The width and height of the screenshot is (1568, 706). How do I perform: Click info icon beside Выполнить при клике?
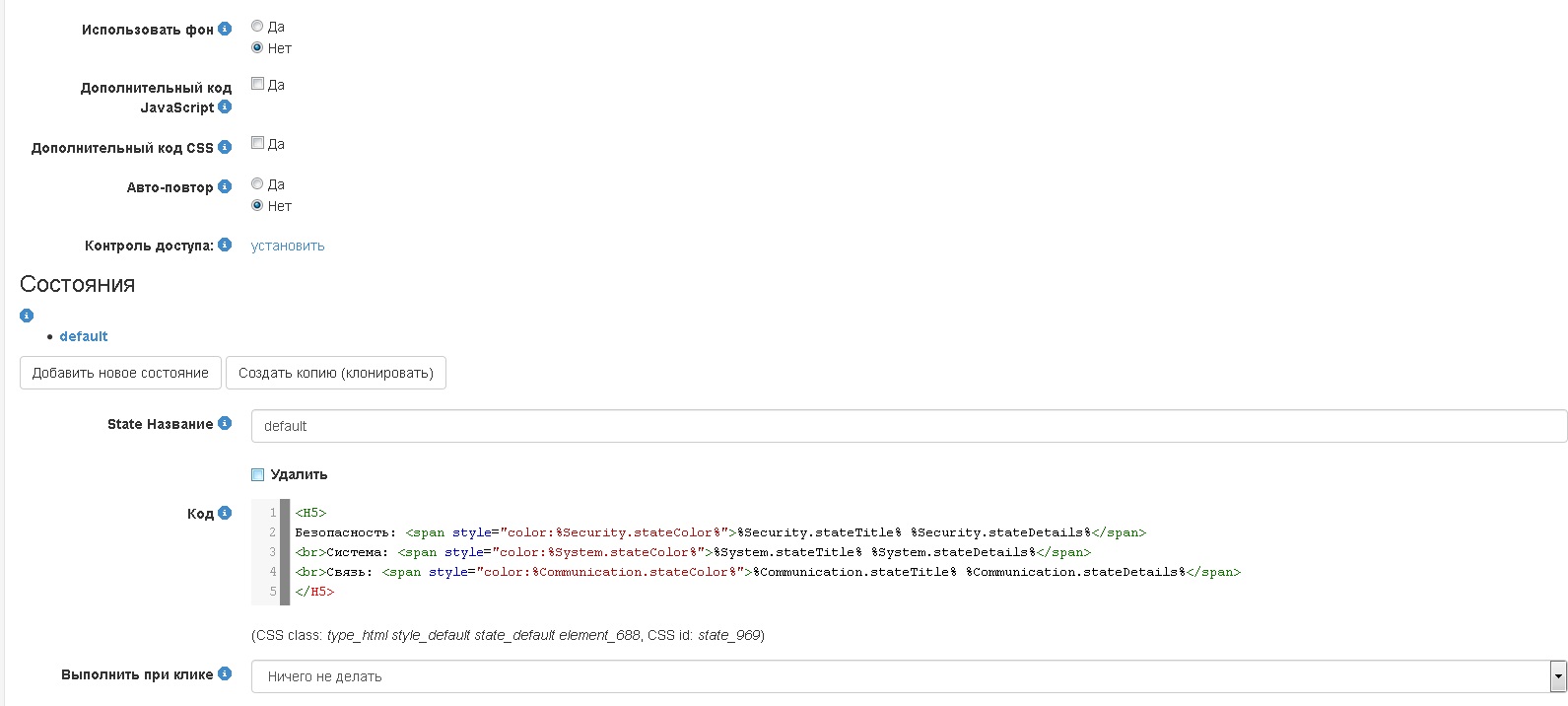click(225, 674)
